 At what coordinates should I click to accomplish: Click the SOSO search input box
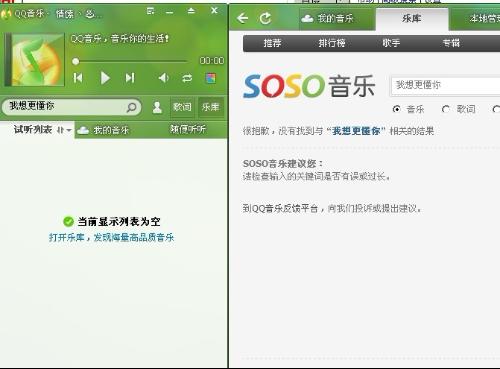(445, 86)
